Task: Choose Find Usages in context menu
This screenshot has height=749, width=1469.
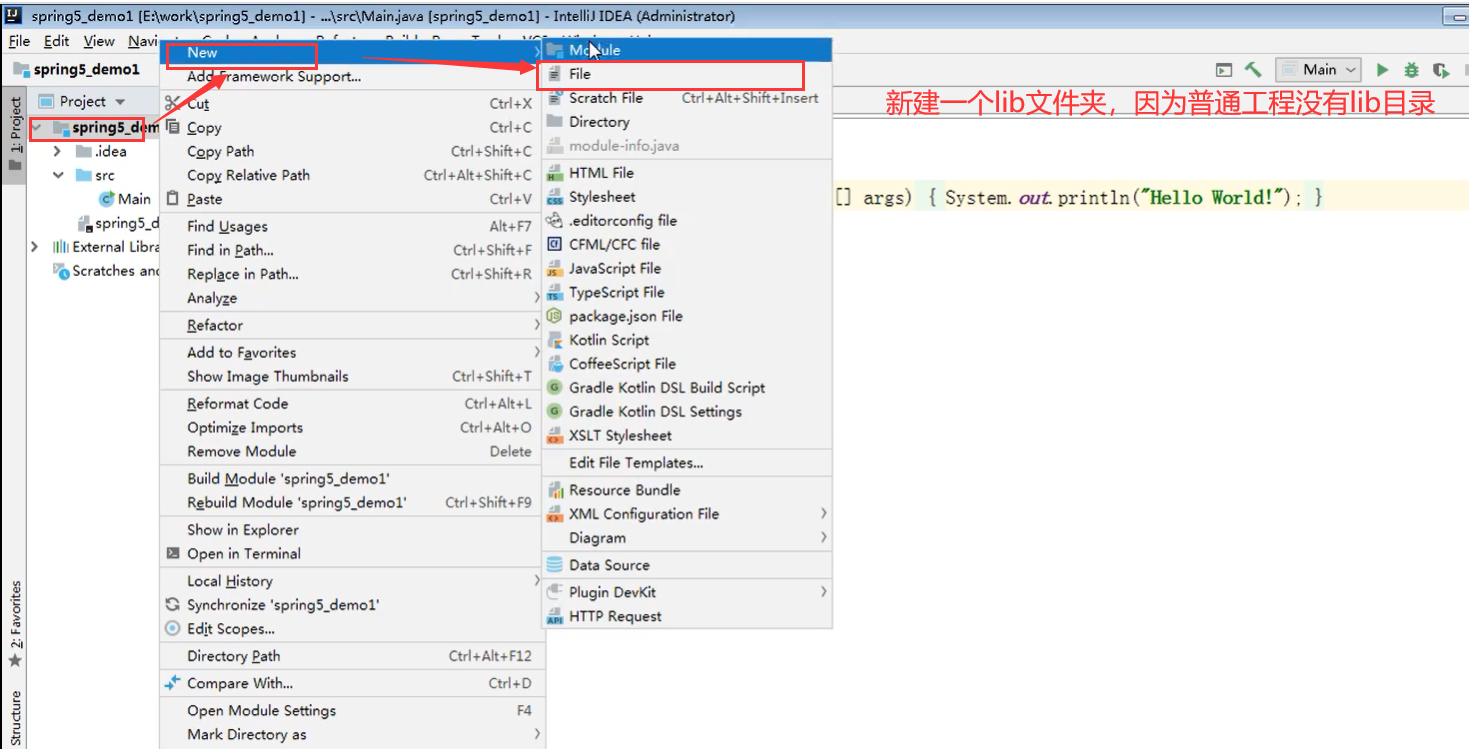Action: [x=351, y=226]
